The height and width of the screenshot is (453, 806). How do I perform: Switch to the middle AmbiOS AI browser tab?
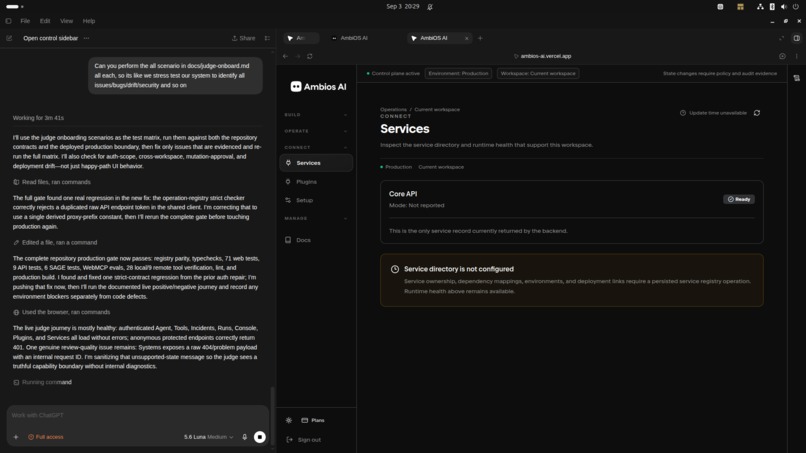tap(354, 38)
